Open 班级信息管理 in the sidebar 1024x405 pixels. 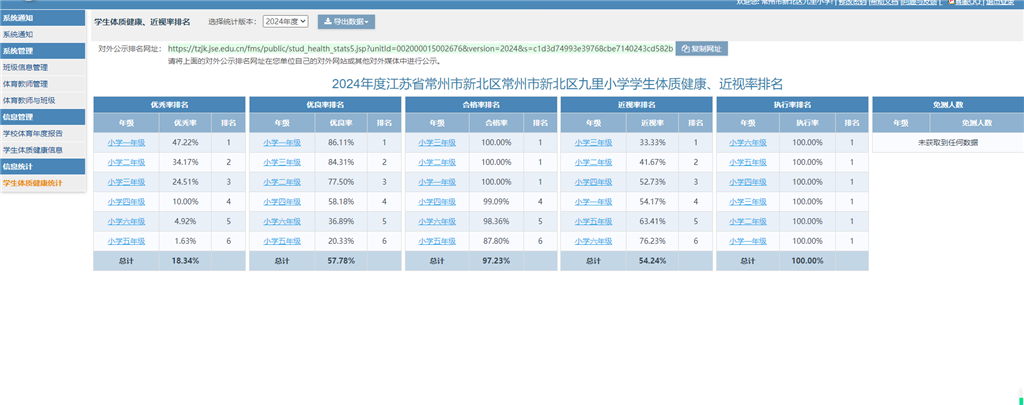(25, 67)
